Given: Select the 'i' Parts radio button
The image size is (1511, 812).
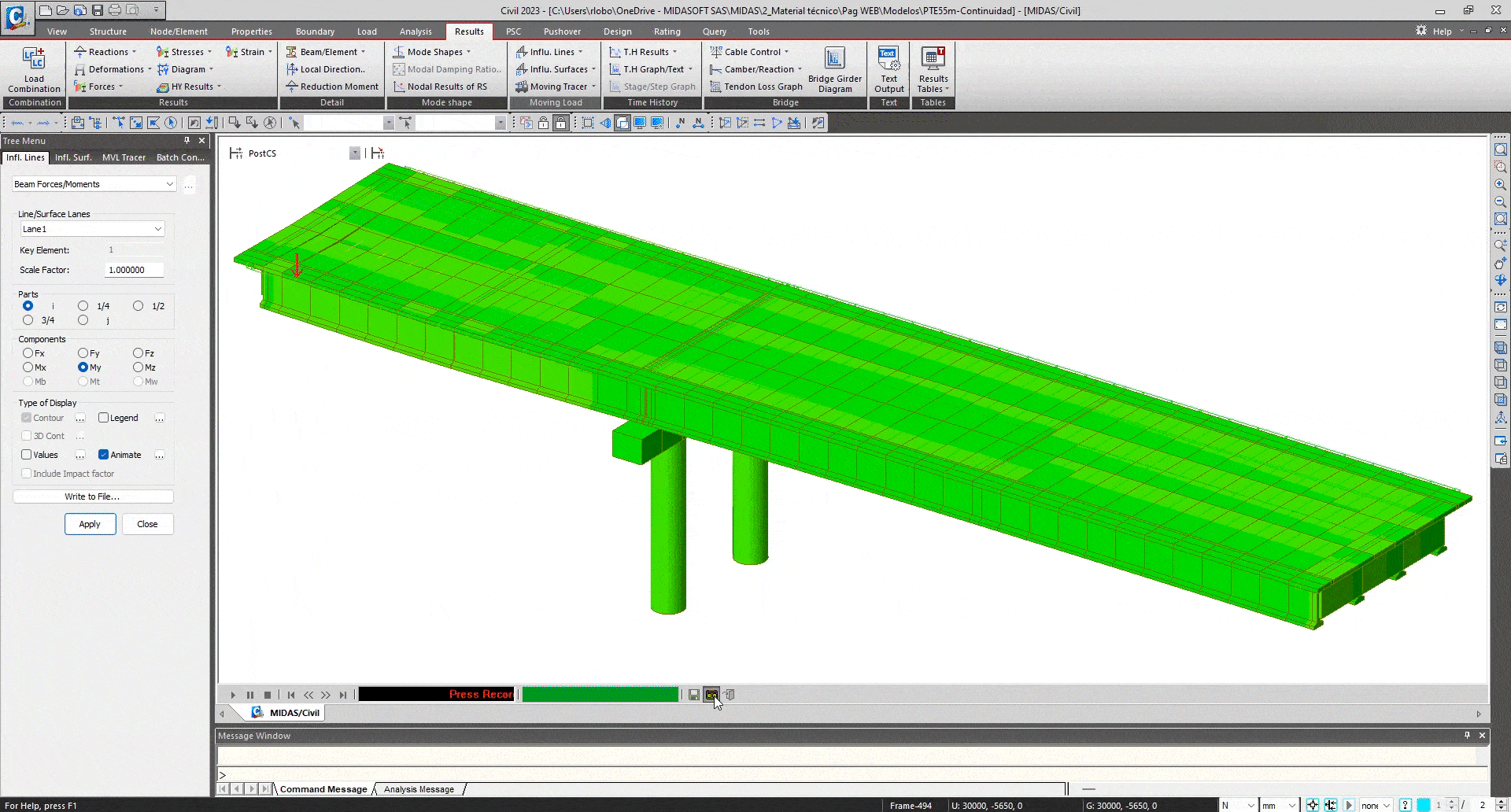Looking at the screenshot, I should [28, 306].
